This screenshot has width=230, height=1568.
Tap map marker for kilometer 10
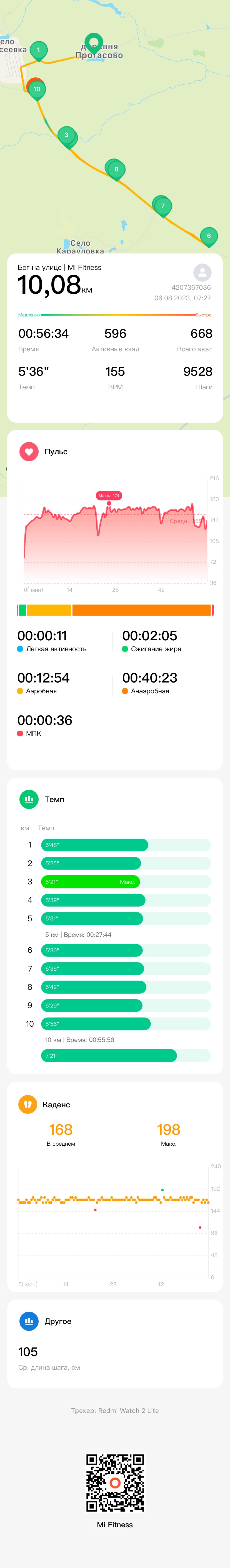[37, 90]
